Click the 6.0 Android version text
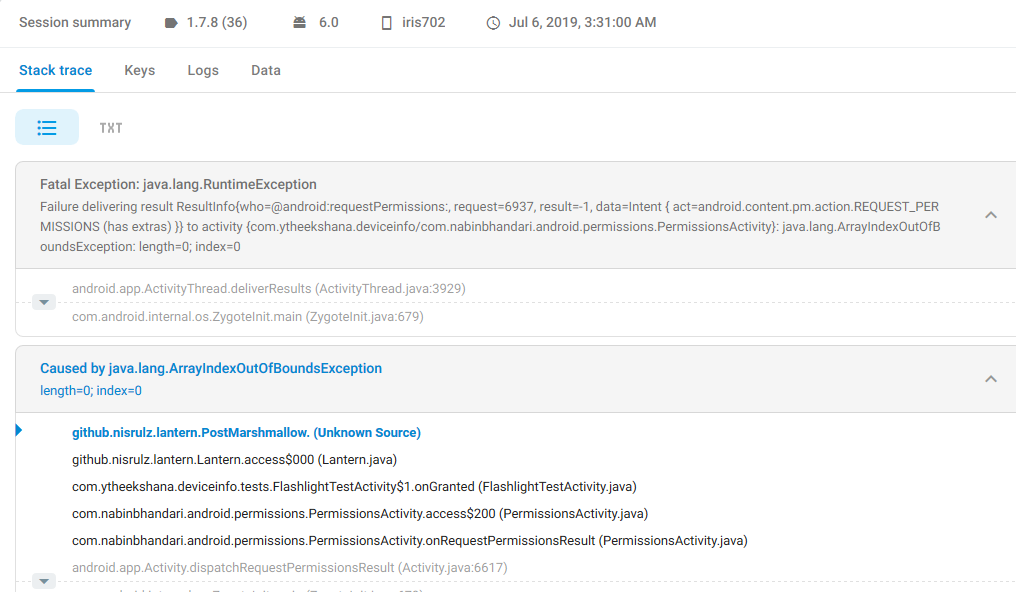Screen dimensions: 1016x592 (x=329, y=23)
